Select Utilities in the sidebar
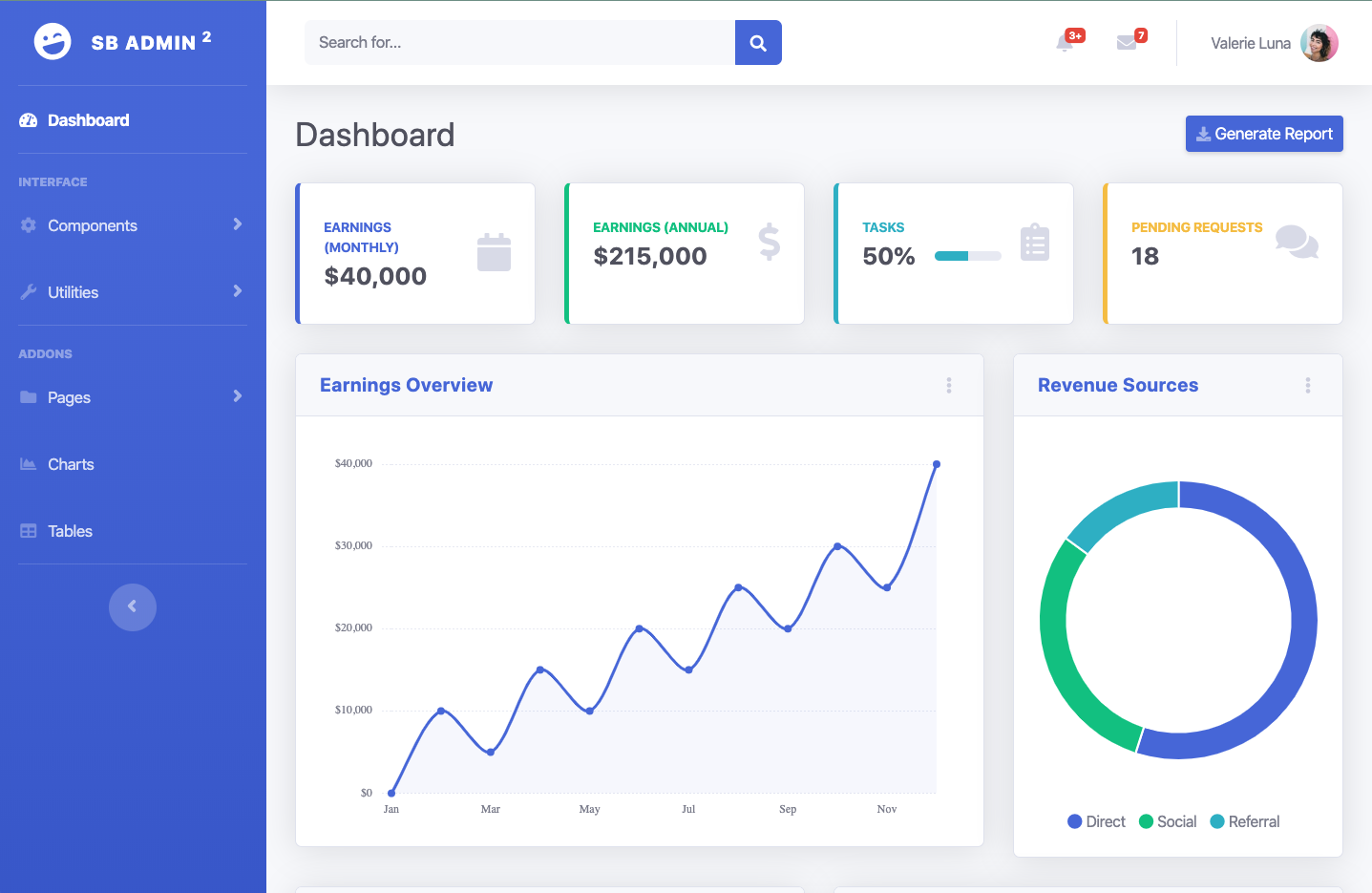This screenshot has height=893, width=1372. pos(133,292)
